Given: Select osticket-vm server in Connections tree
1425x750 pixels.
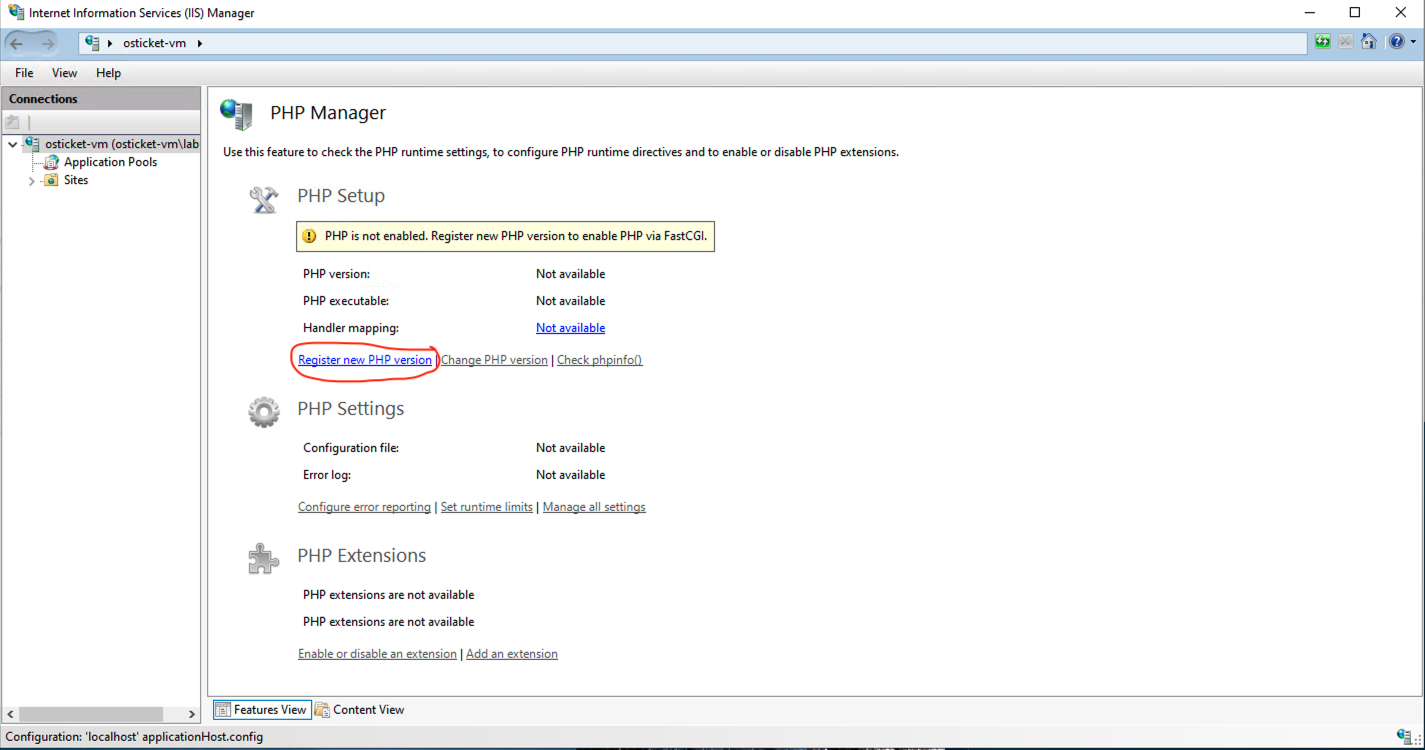Looking at the screenshot, I should 122,144.
